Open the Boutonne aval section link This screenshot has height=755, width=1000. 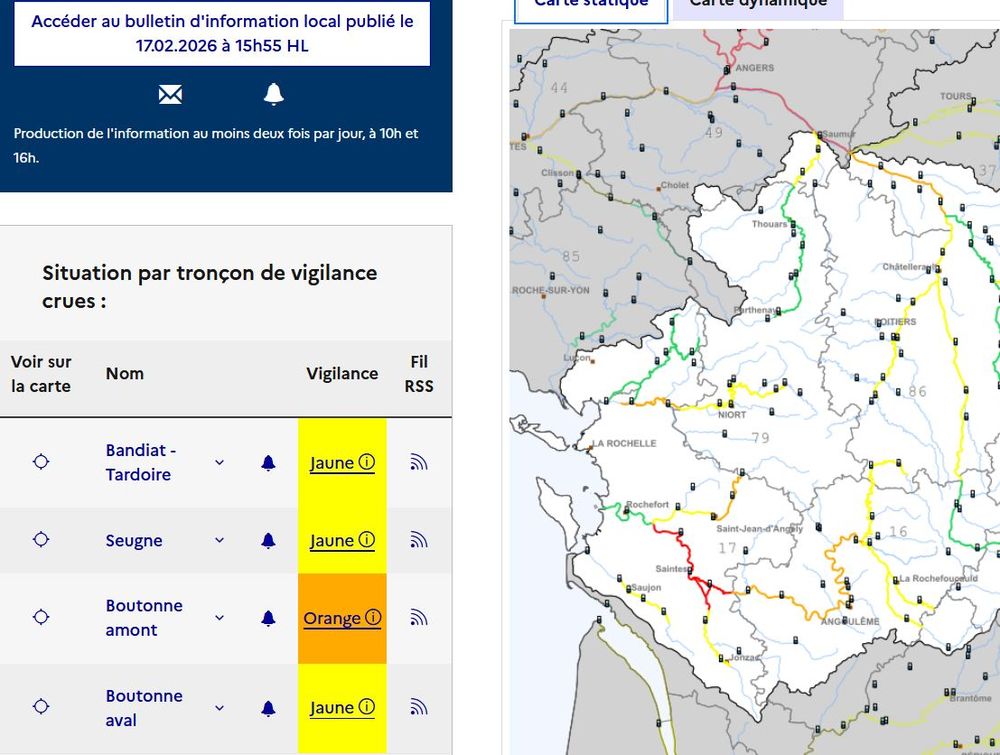click(x=144, y=708)
